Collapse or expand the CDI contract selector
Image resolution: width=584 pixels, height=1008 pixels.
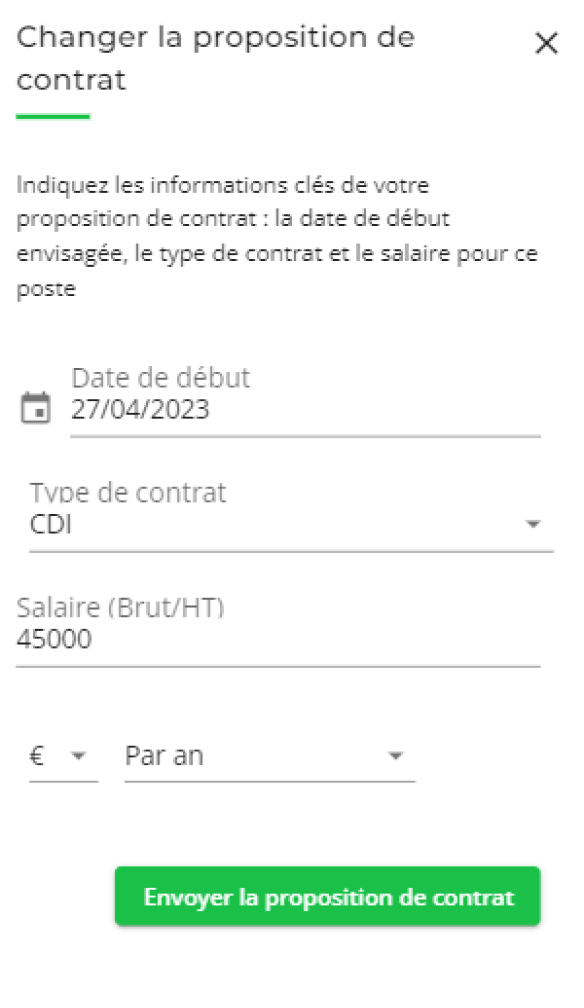[534, 522]
